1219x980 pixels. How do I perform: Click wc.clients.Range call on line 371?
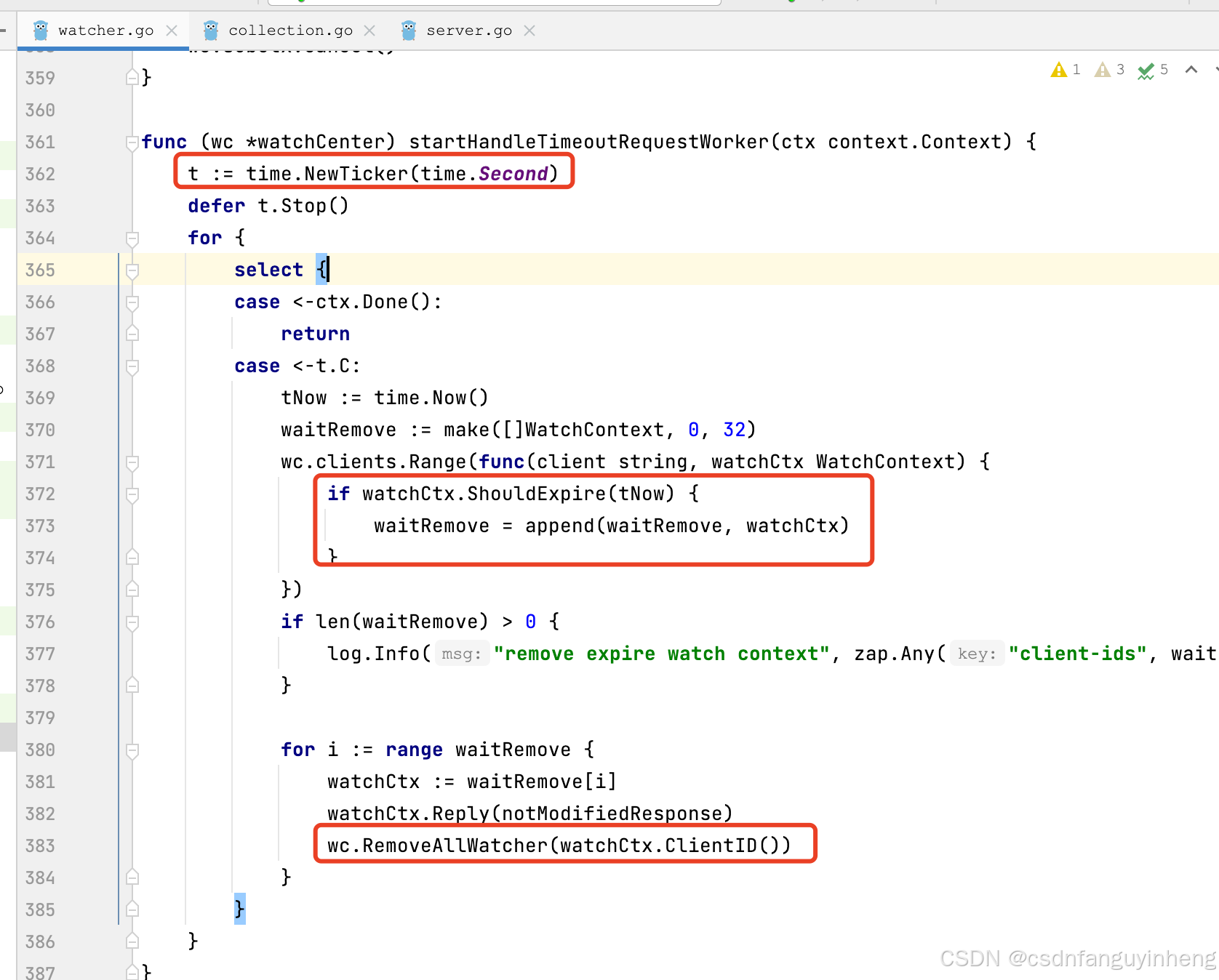click(373, 462)
